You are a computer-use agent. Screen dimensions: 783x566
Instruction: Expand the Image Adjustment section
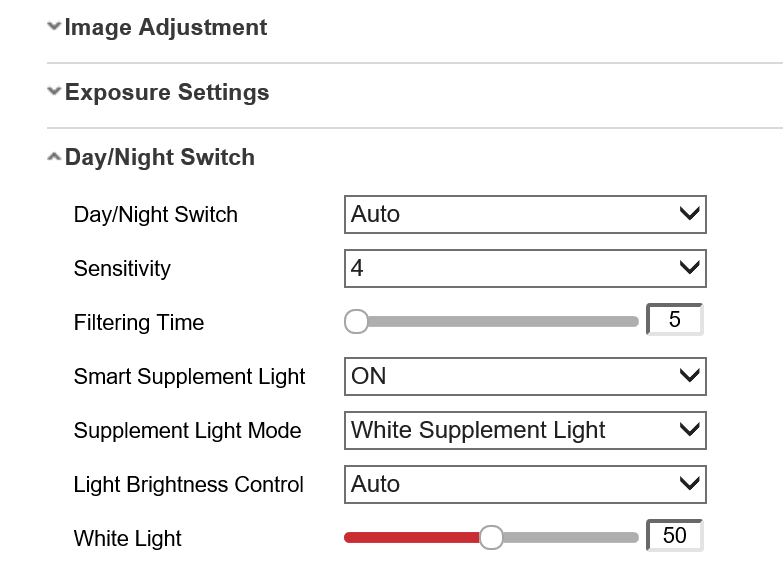click(x=165, y=28)
